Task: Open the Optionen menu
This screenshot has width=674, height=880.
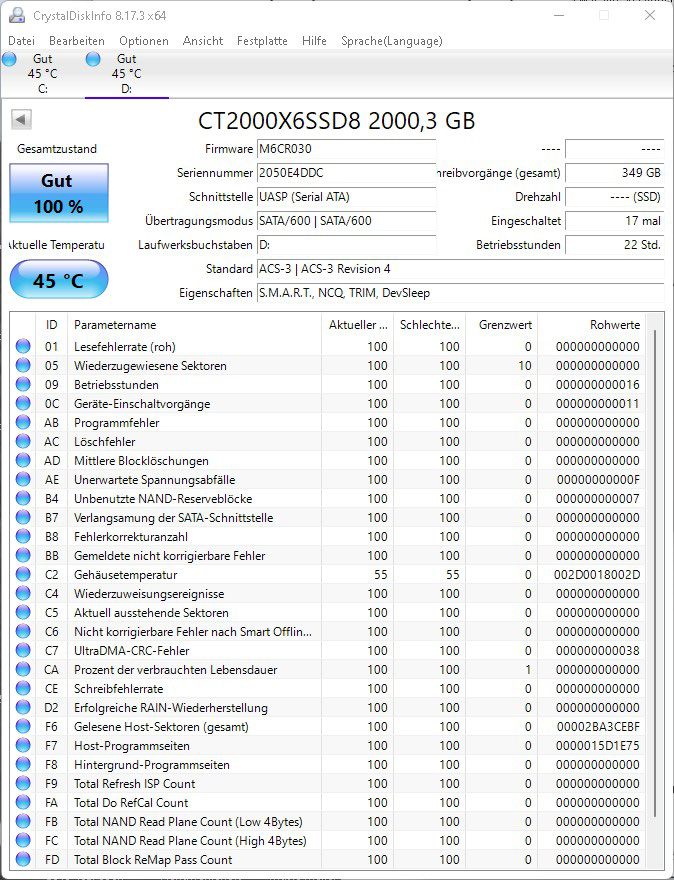Action: pyautogui.click(x=143, y=41)
